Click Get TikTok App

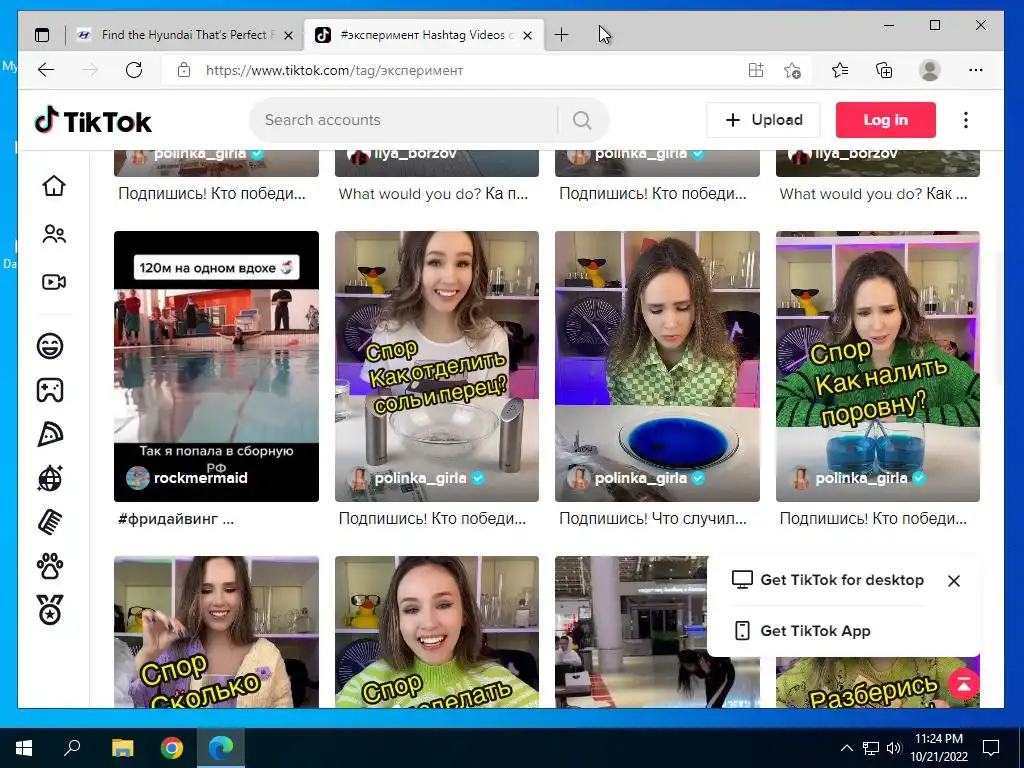click(802, 631)
